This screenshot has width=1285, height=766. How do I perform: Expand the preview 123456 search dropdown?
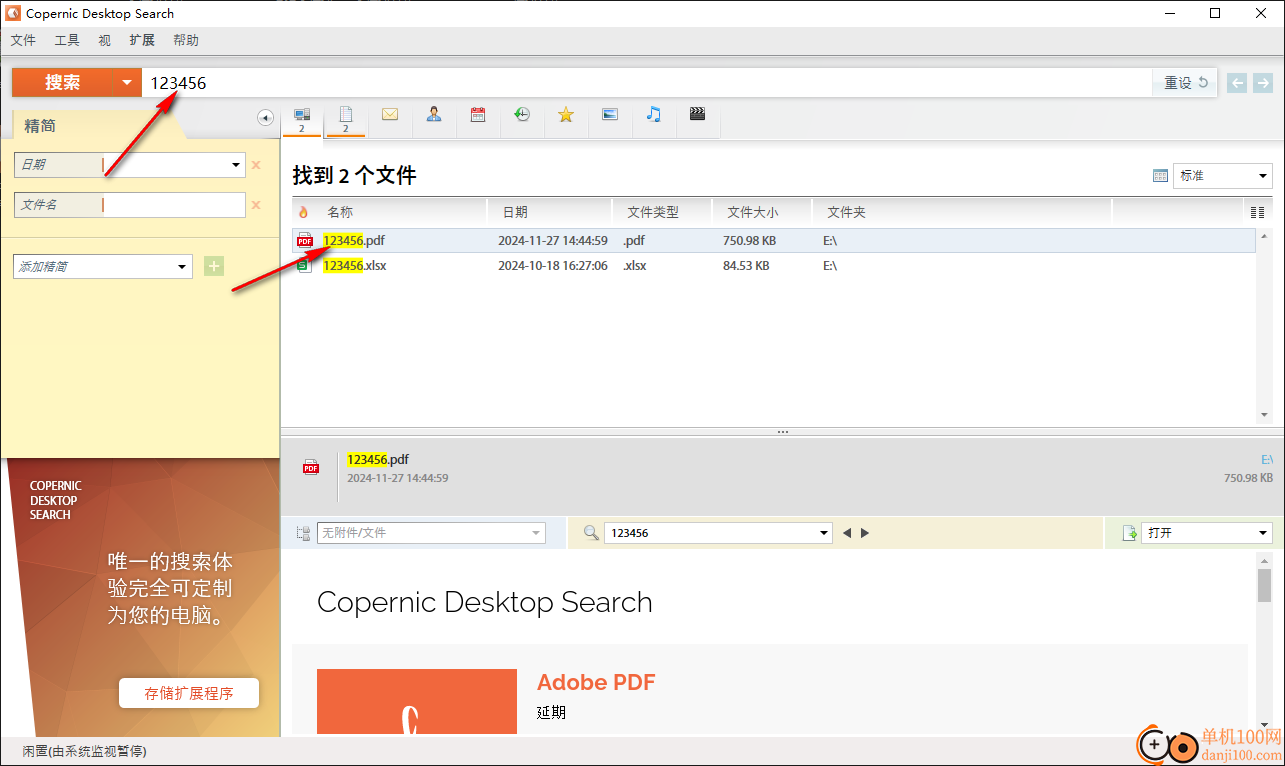click(x=824, y=533)
